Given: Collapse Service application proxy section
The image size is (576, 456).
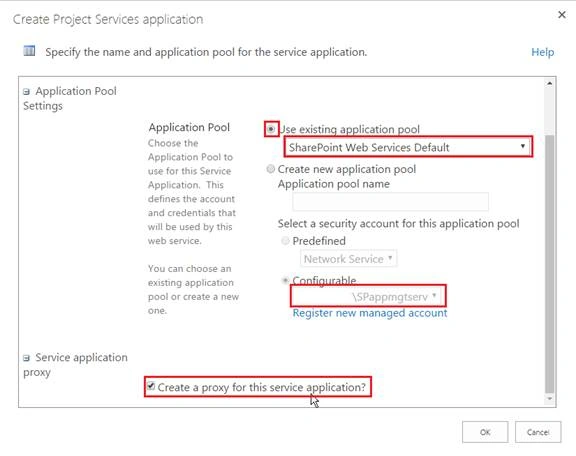Looking at the screenshot, I should pos(26,358).
